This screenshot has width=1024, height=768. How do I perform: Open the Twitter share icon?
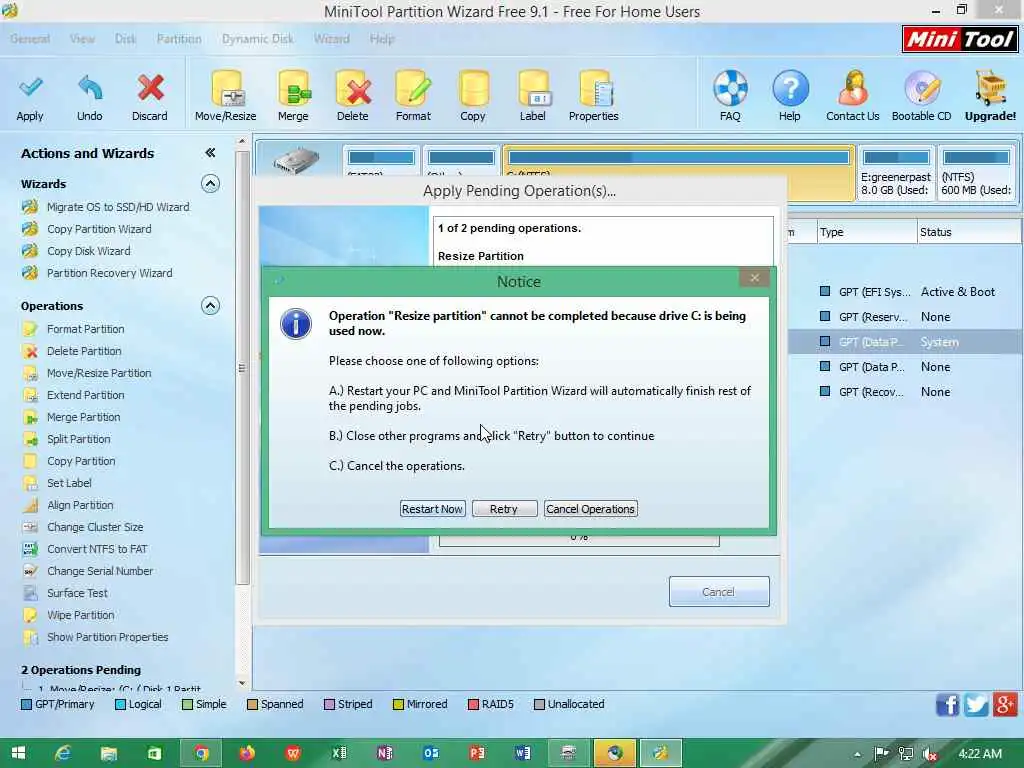tap(976, 705)
